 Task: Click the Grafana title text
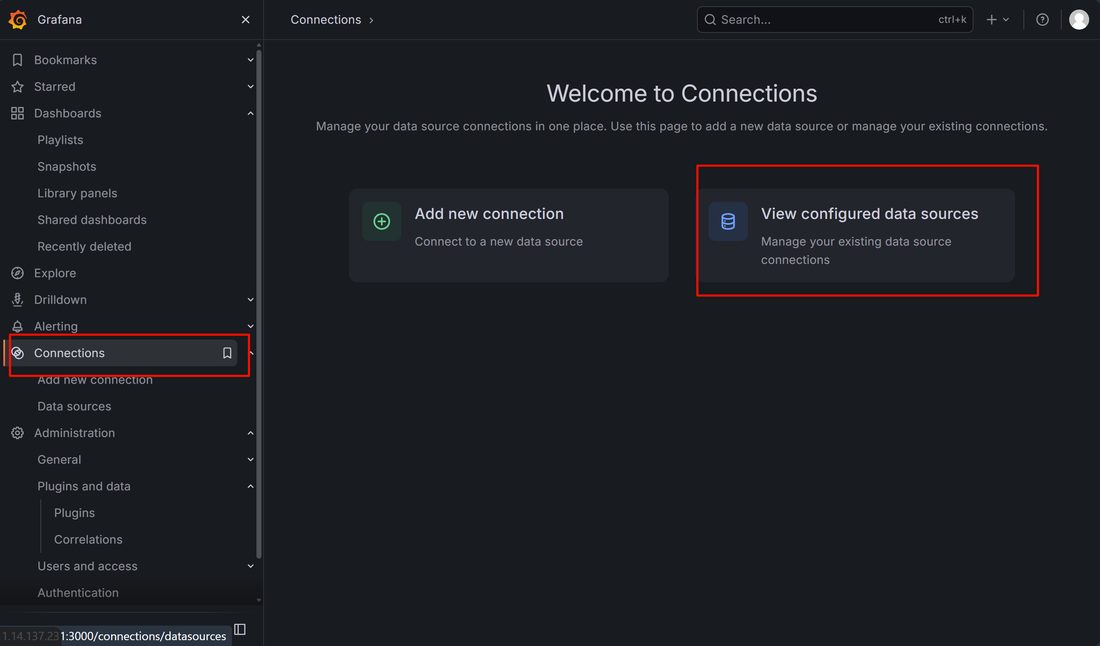(x=60, y=20)
